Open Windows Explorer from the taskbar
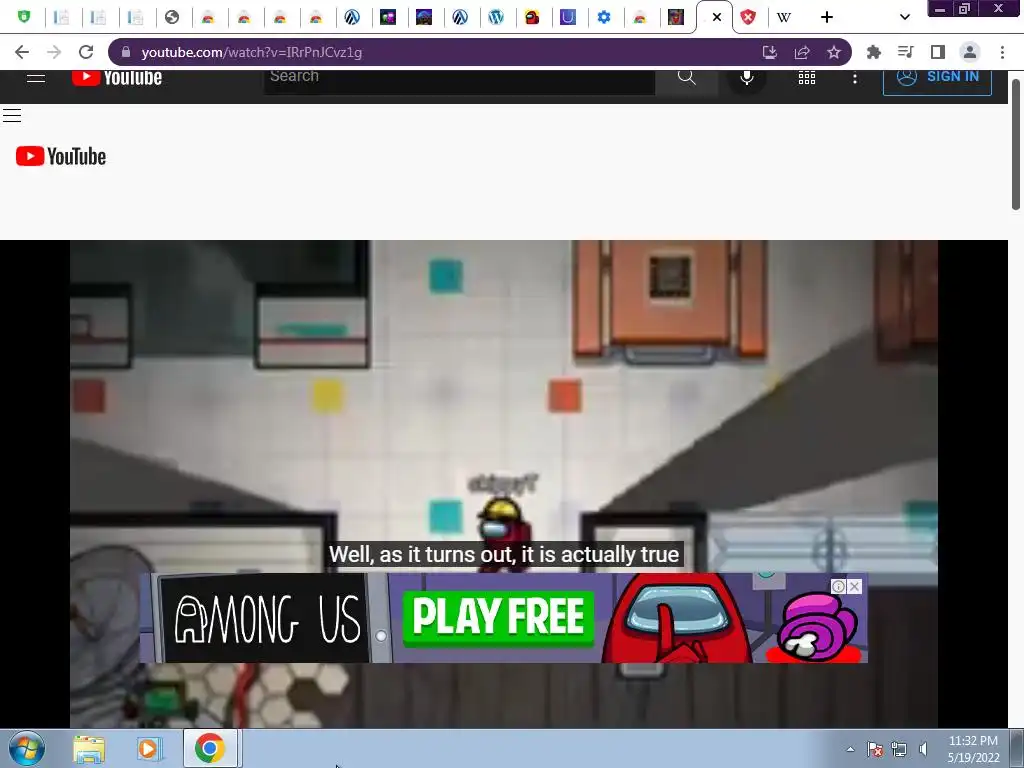 [x=89, y=749]
